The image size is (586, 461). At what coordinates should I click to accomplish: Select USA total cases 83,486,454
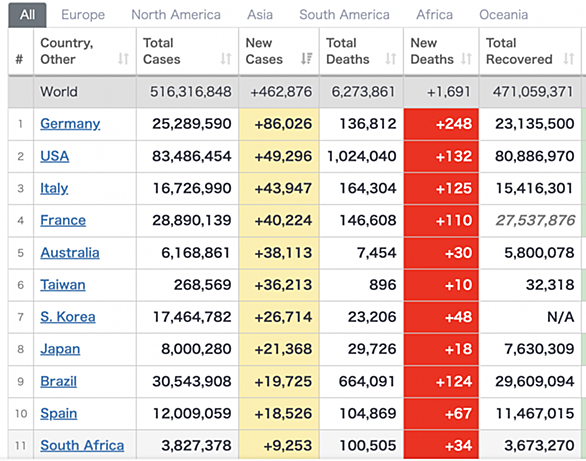coord(192,156)
